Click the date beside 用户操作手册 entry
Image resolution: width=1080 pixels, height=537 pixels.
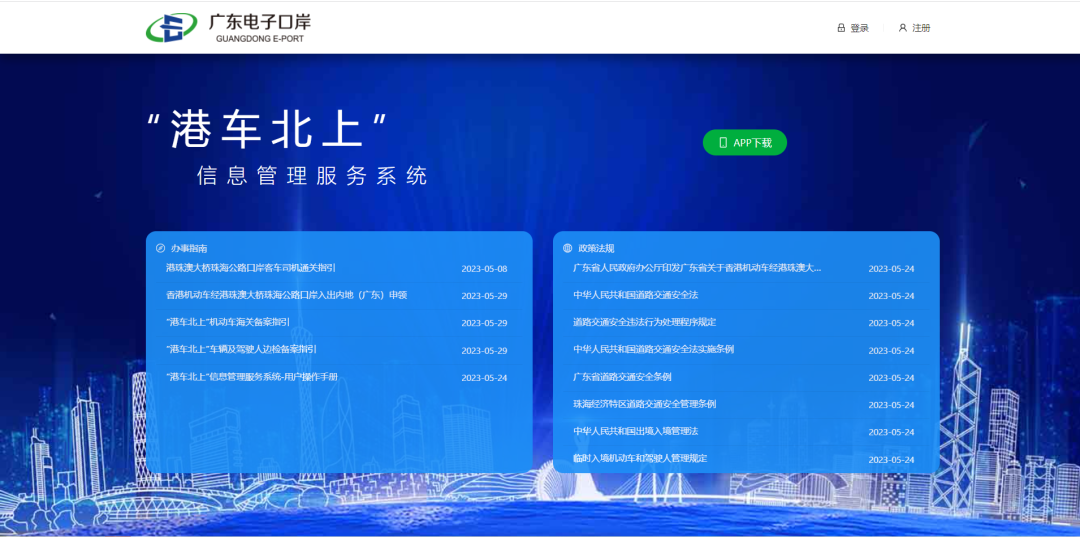[x=484, y=377]
